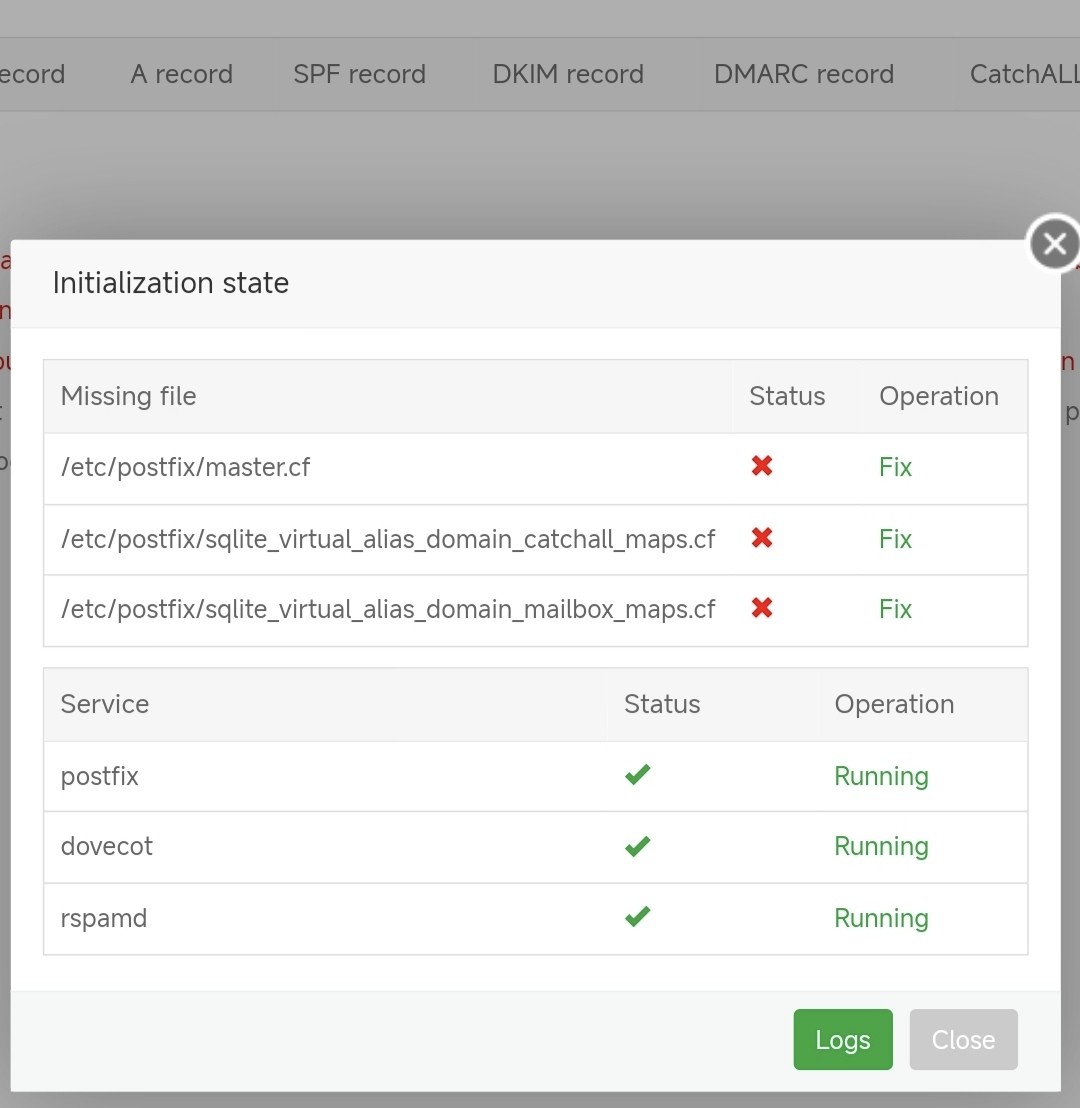Click red X status for catchall_maps.cf
Viewport: 1080px width, 1108px height.
[762, 538]
